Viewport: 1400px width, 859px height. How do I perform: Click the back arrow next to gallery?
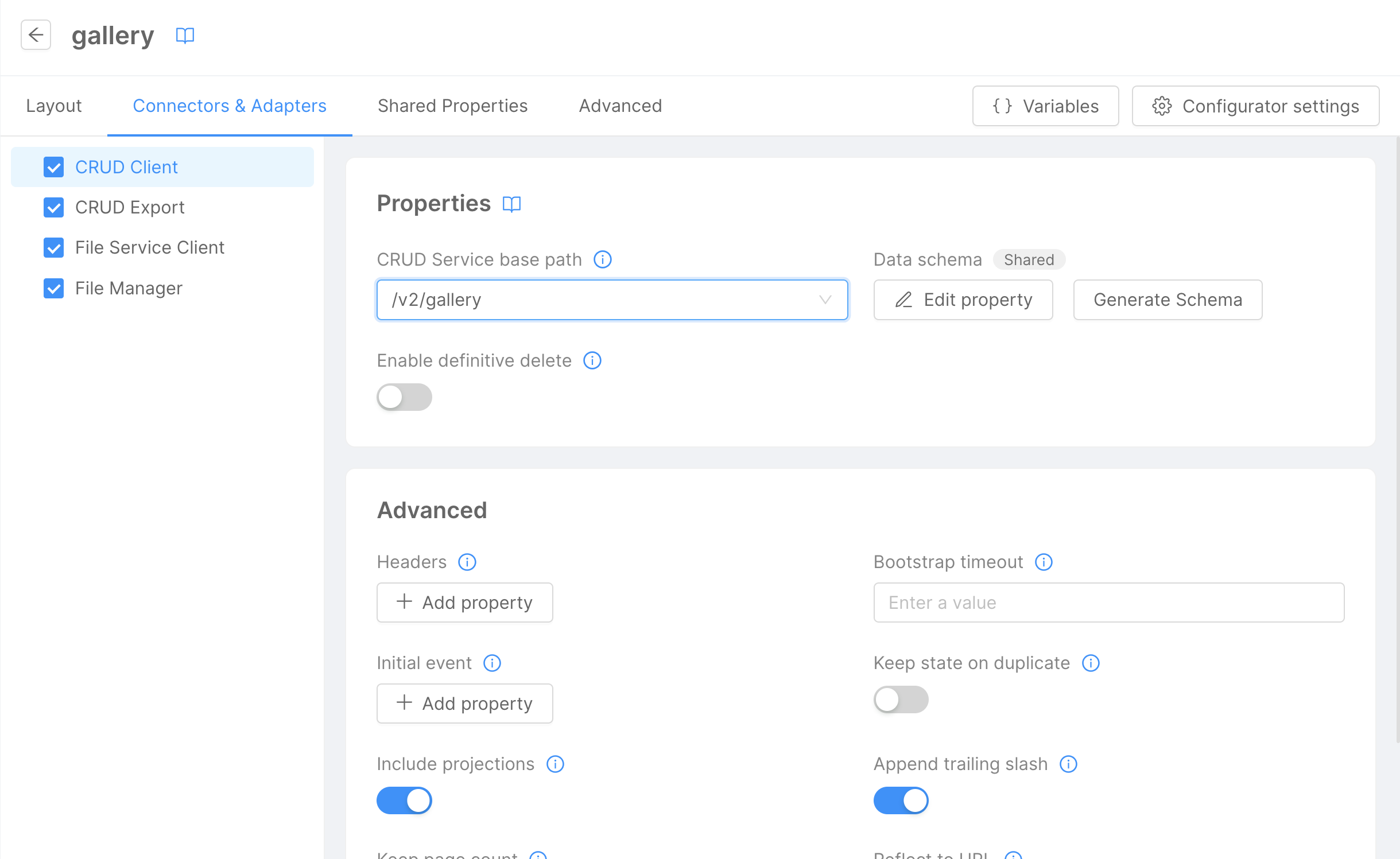(36, 35)
